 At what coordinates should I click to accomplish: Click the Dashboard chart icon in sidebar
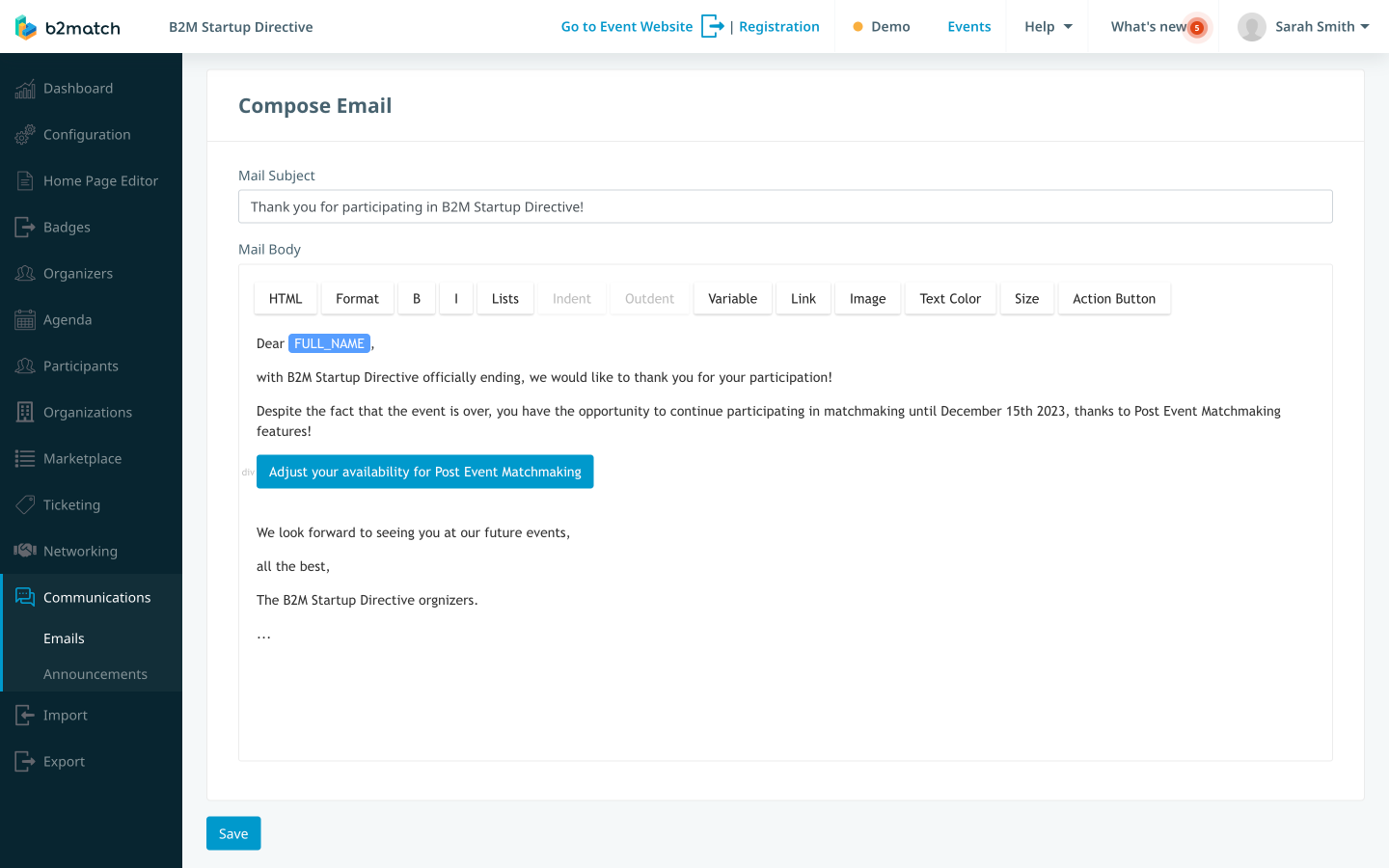tap(25, 89)
